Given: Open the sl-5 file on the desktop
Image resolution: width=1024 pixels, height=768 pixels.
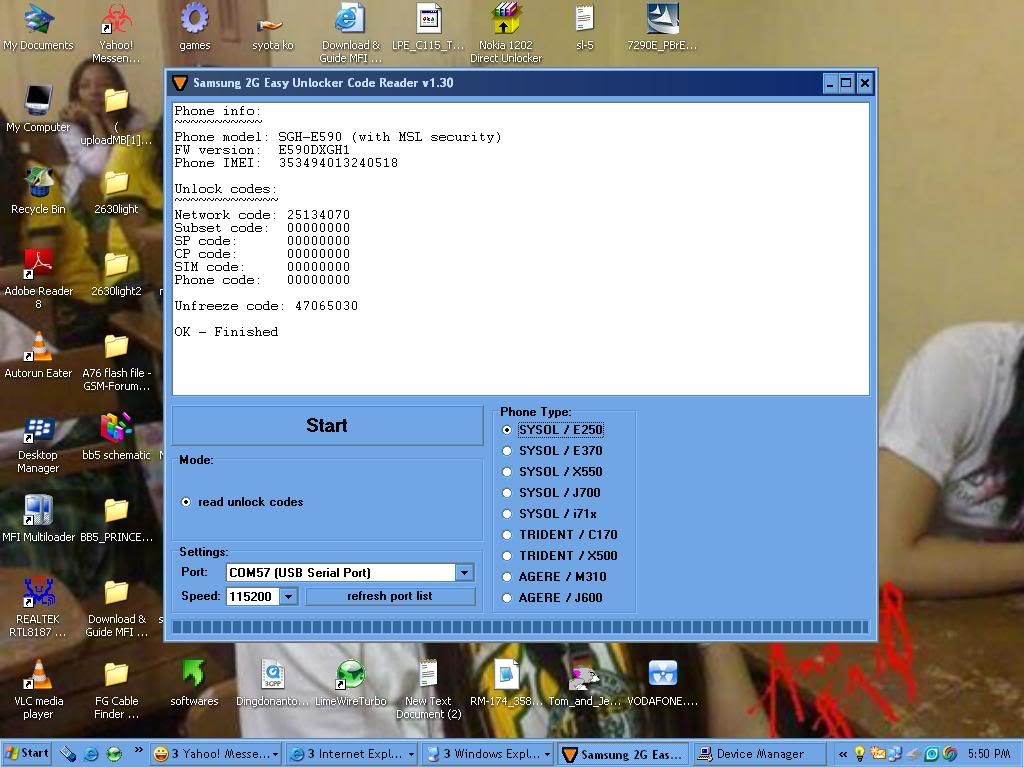Looking at the screenshot, I should click(584, 27).
